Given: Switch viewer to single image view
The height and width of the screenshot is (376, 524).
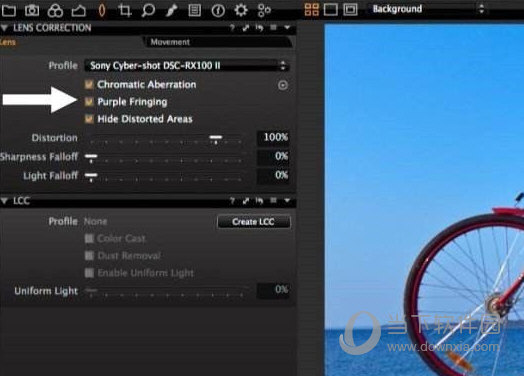Looking at the screenshot, I should [x=331, y=9].
